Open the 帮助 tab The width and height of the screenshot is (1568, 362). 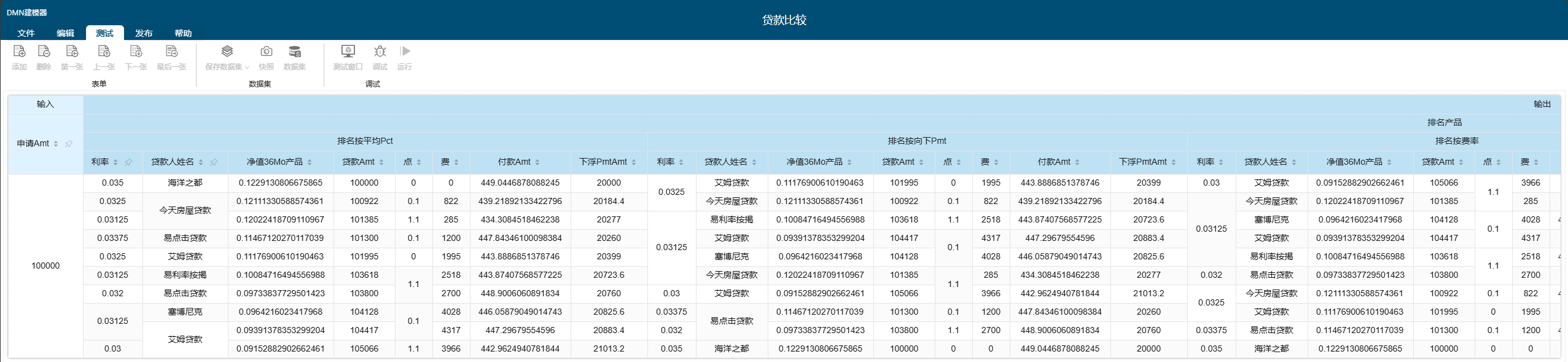click(x=183, y=33)
